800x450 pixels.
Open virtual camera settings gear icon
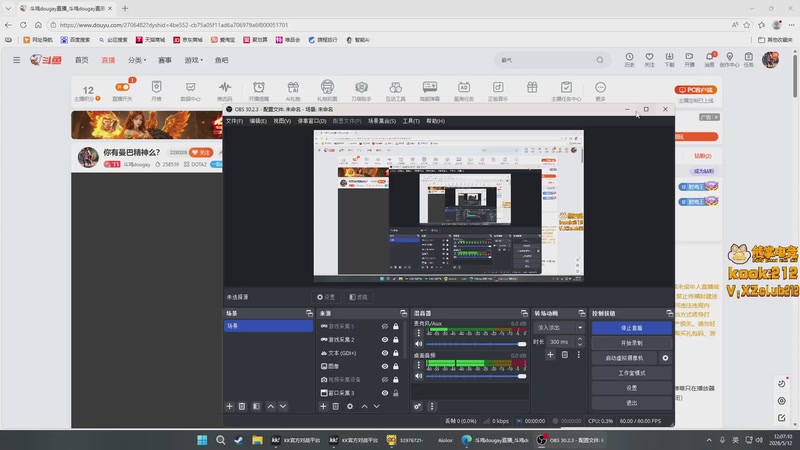665,358
